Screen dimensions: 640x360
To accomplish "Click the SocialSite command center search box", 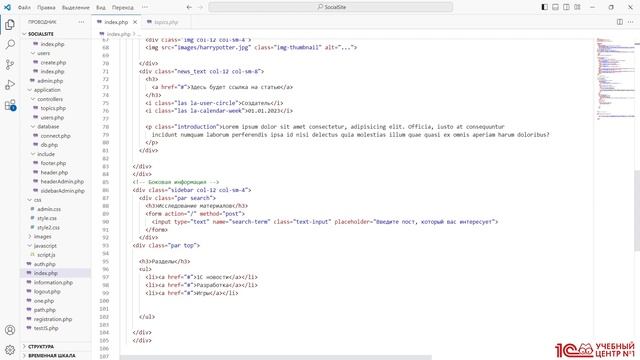I will [331, 7].
